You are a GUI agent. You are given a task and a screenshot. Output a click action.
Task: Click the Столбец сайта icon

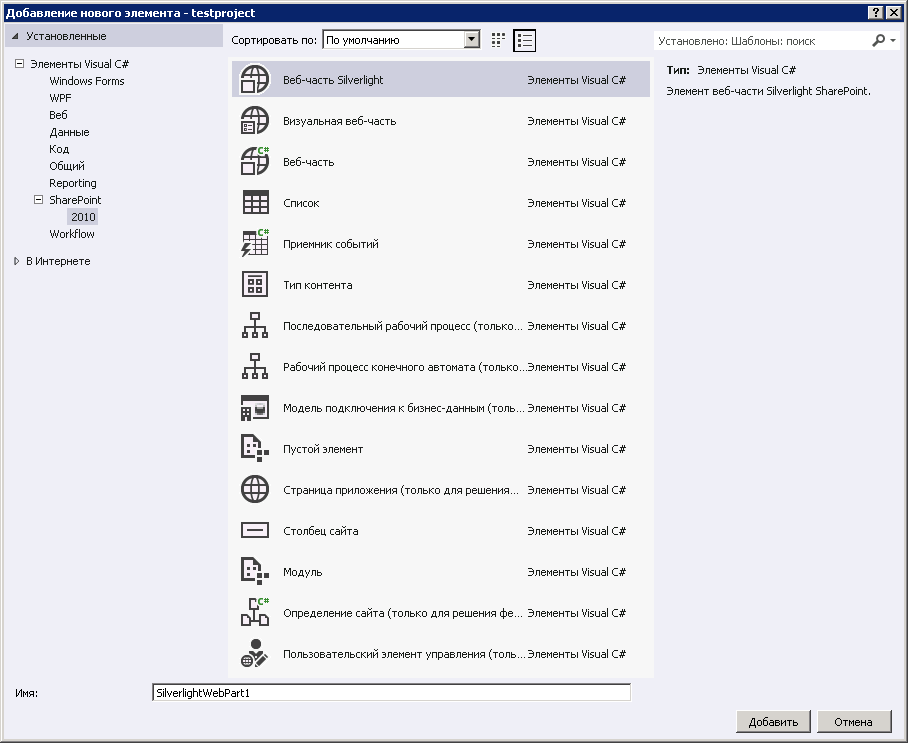click(256, 531)
